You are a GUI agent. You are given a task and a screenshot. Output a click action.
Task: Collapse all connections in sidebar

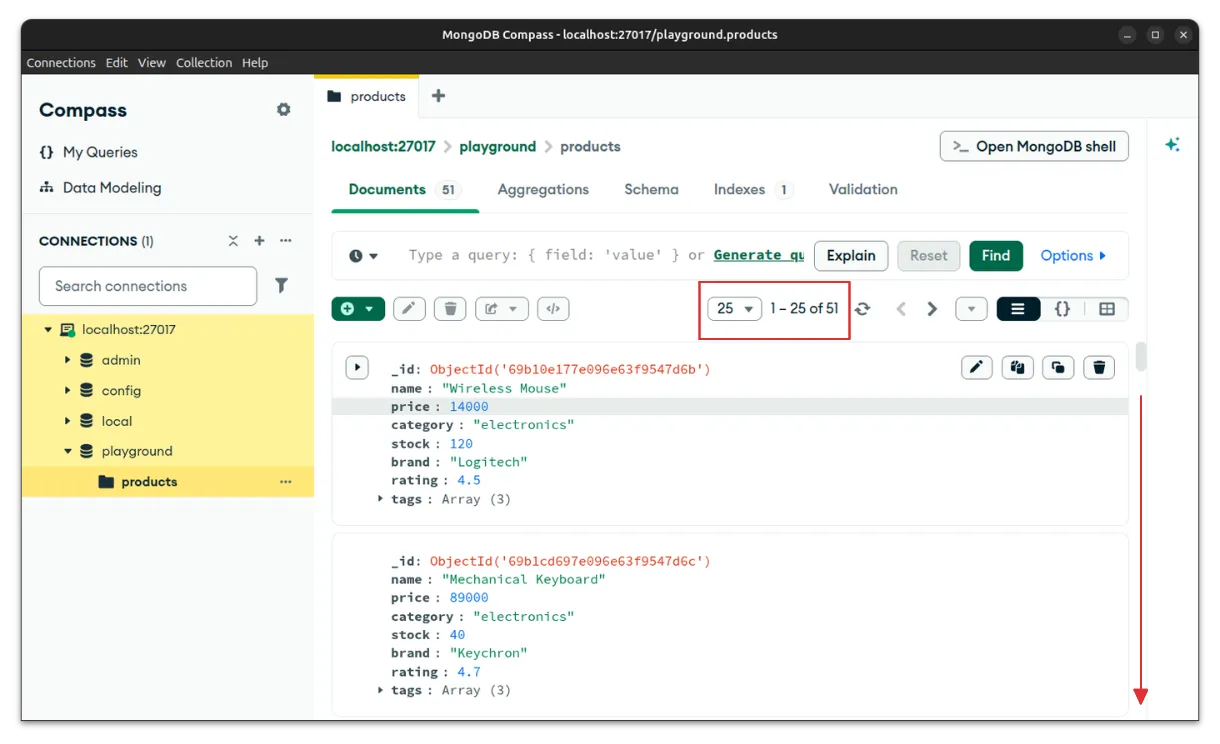point(233,241)
